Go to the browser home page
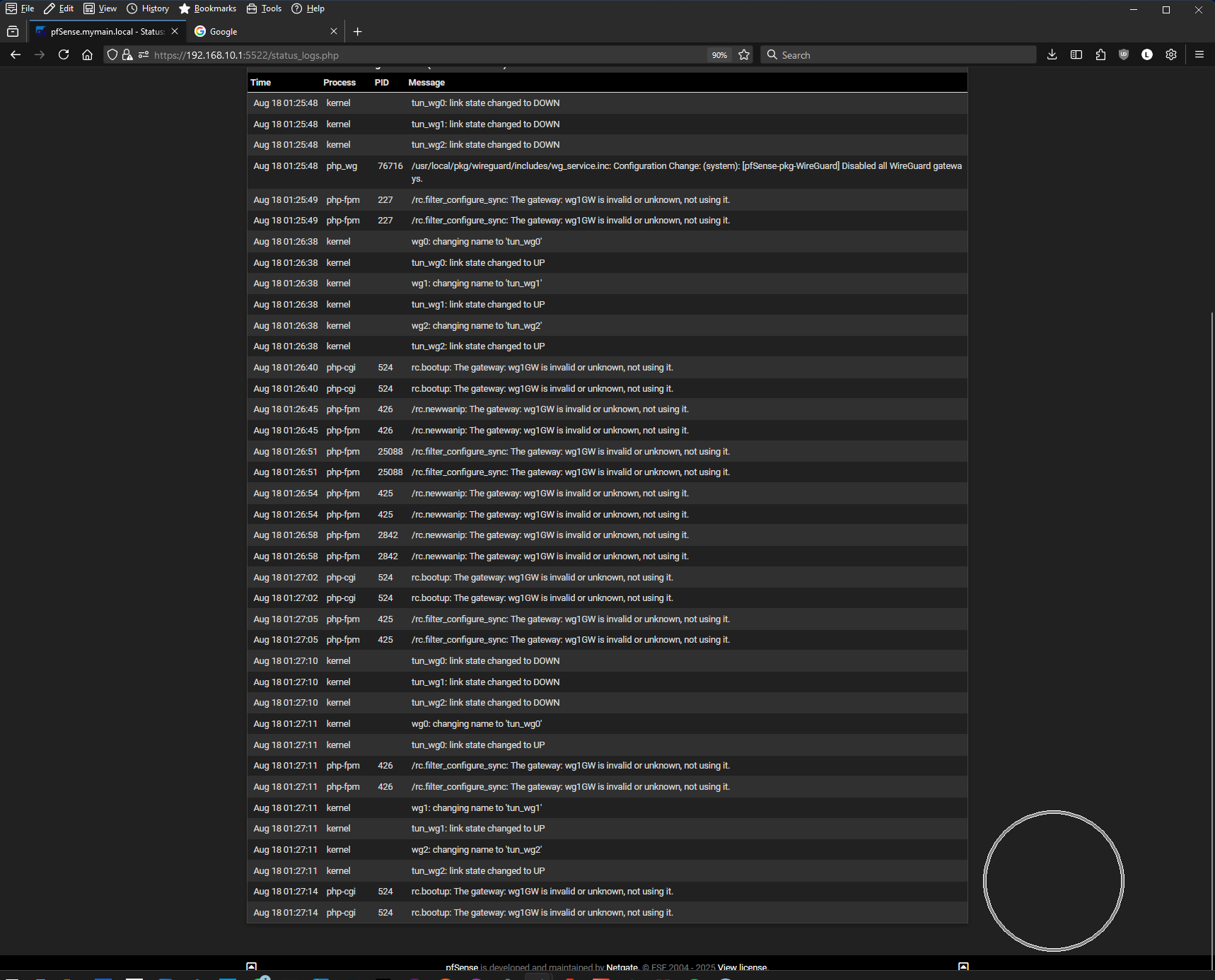1215x980 pixels. [87, 55]
